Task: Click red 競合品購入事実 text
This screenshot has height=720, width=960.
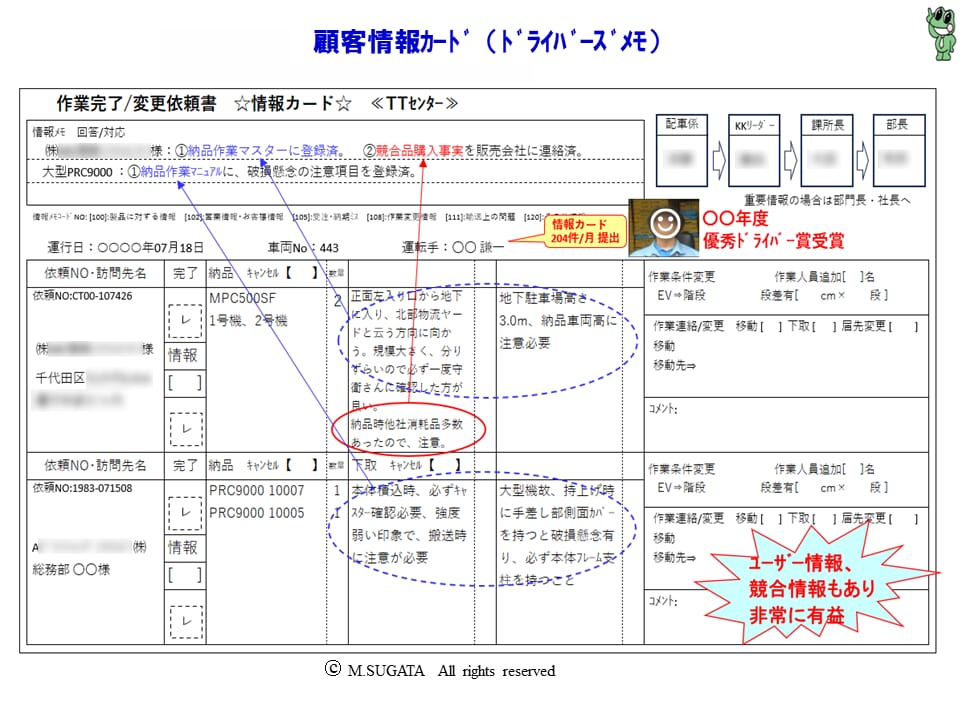Action: [419, 151]
